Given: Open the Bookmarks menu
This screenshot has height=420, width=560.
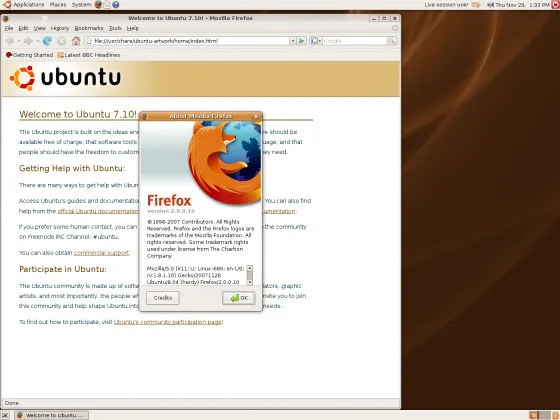Looking at the screenshot, I should (89, 28).
